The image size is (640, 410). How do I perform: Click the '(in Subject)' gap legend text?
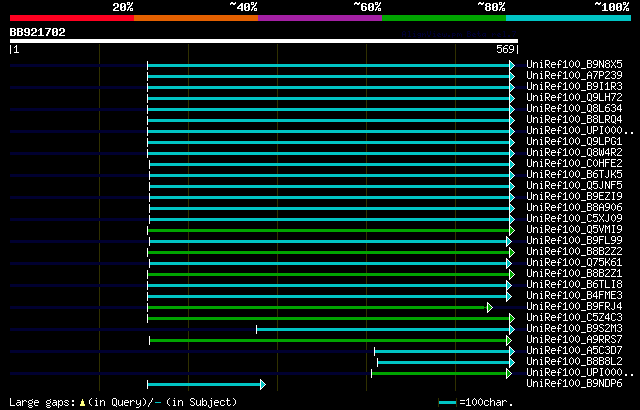[x=201, y=402]
